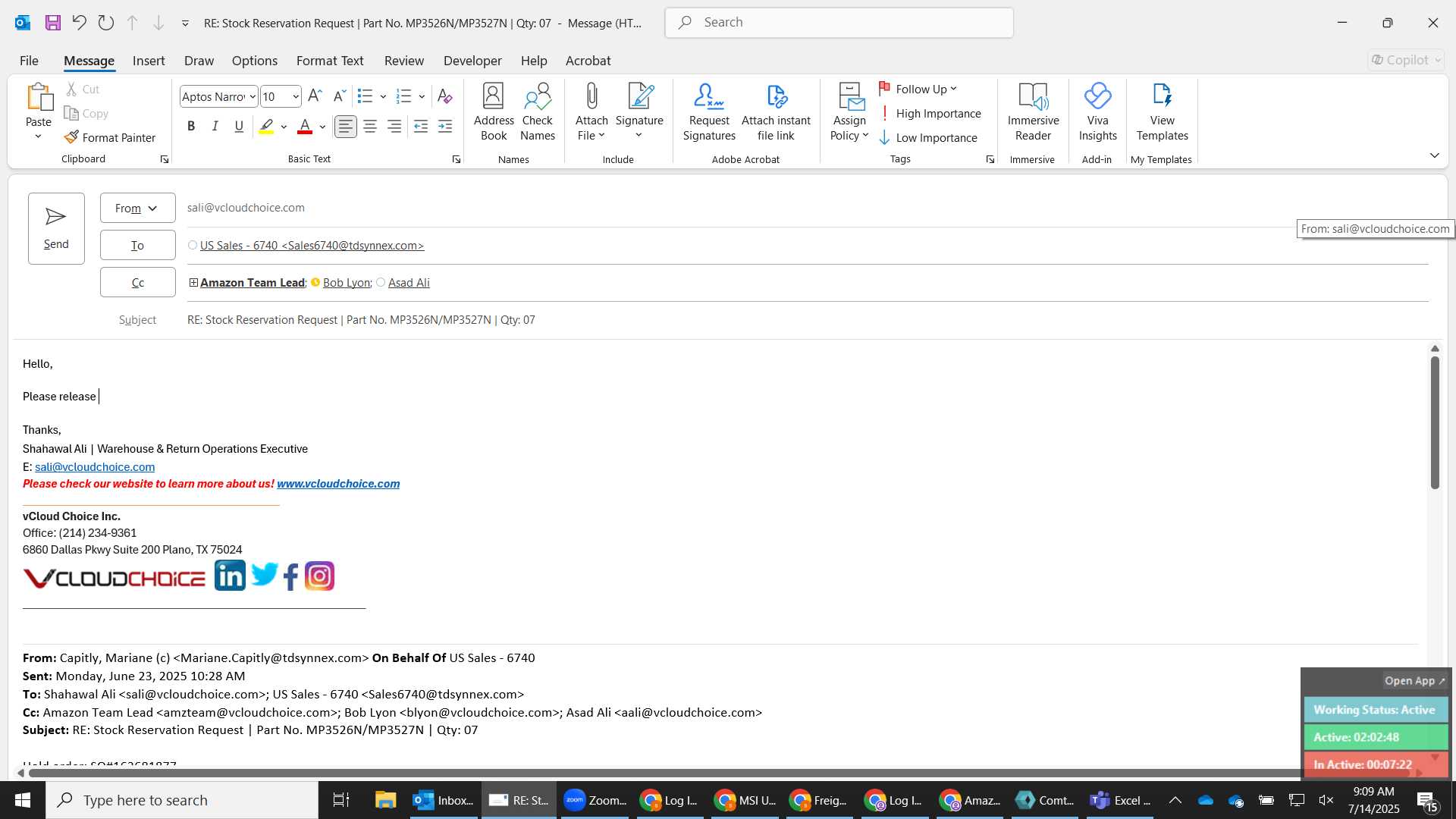Redo the last action
This screenshot has height=819, width=1456.
point(106,23)
